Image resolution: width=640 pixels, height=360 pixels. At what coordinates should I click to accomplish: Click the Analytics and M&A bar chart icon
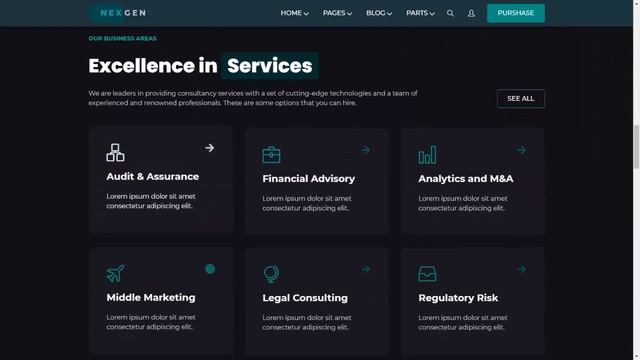pyautogui.click(x=427, y=155)
